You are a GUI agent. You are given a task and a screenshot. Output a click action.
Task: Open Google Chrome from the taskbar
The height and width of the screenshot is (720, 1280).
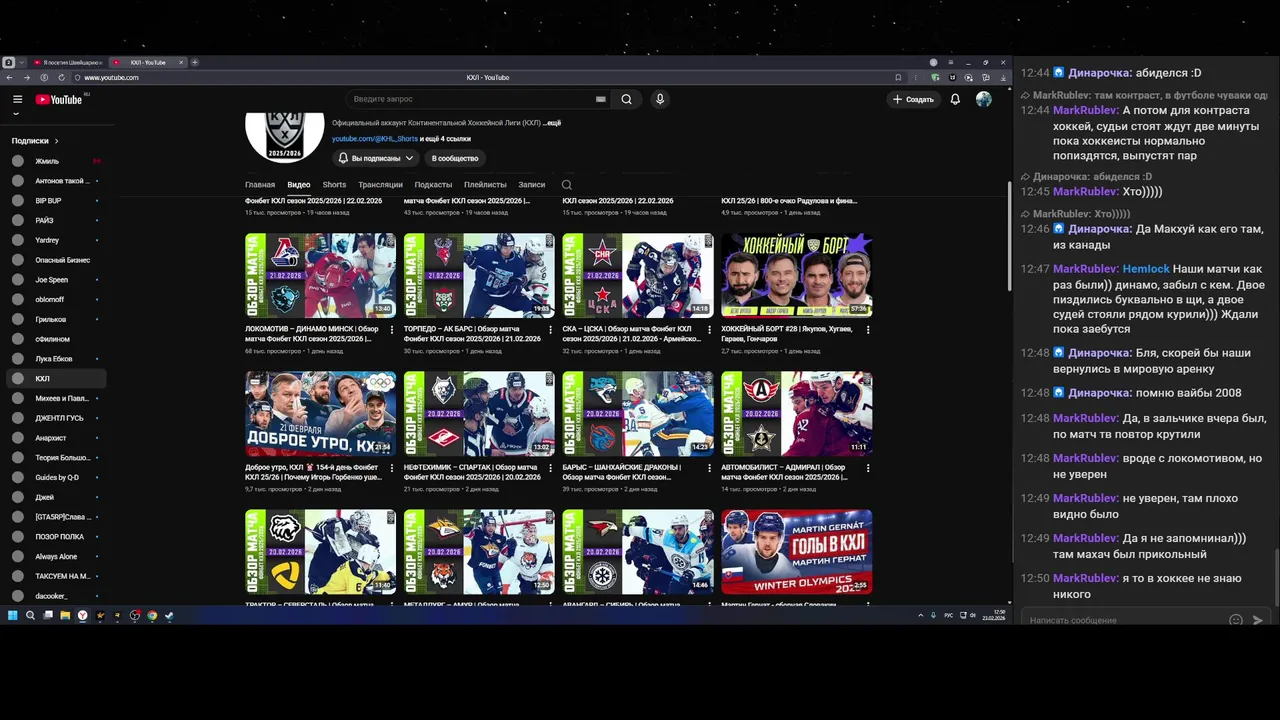pos(152,616)
